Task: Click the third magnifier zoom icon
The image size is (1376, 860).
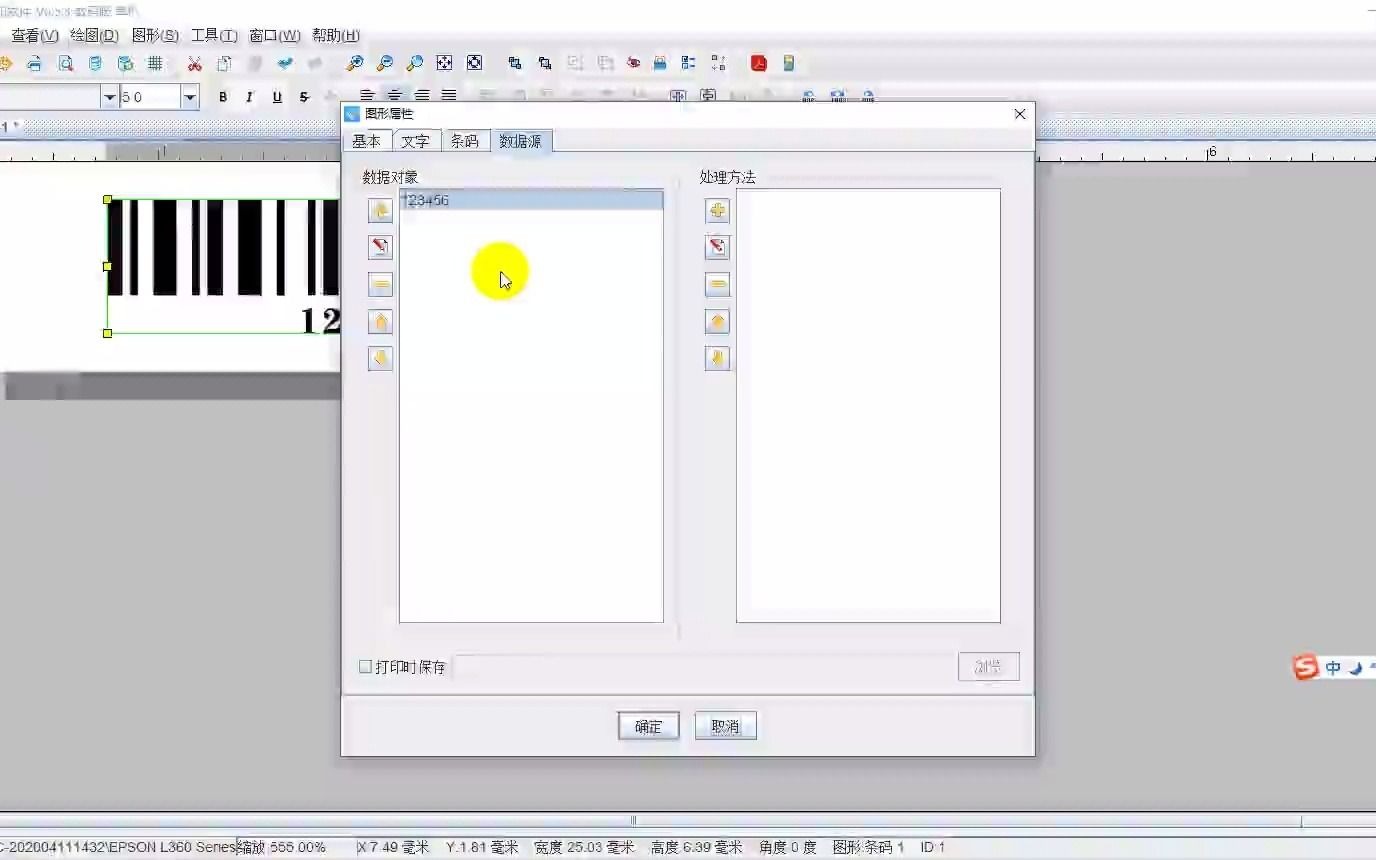Action: pyautogui.click(x=414, y=63)
